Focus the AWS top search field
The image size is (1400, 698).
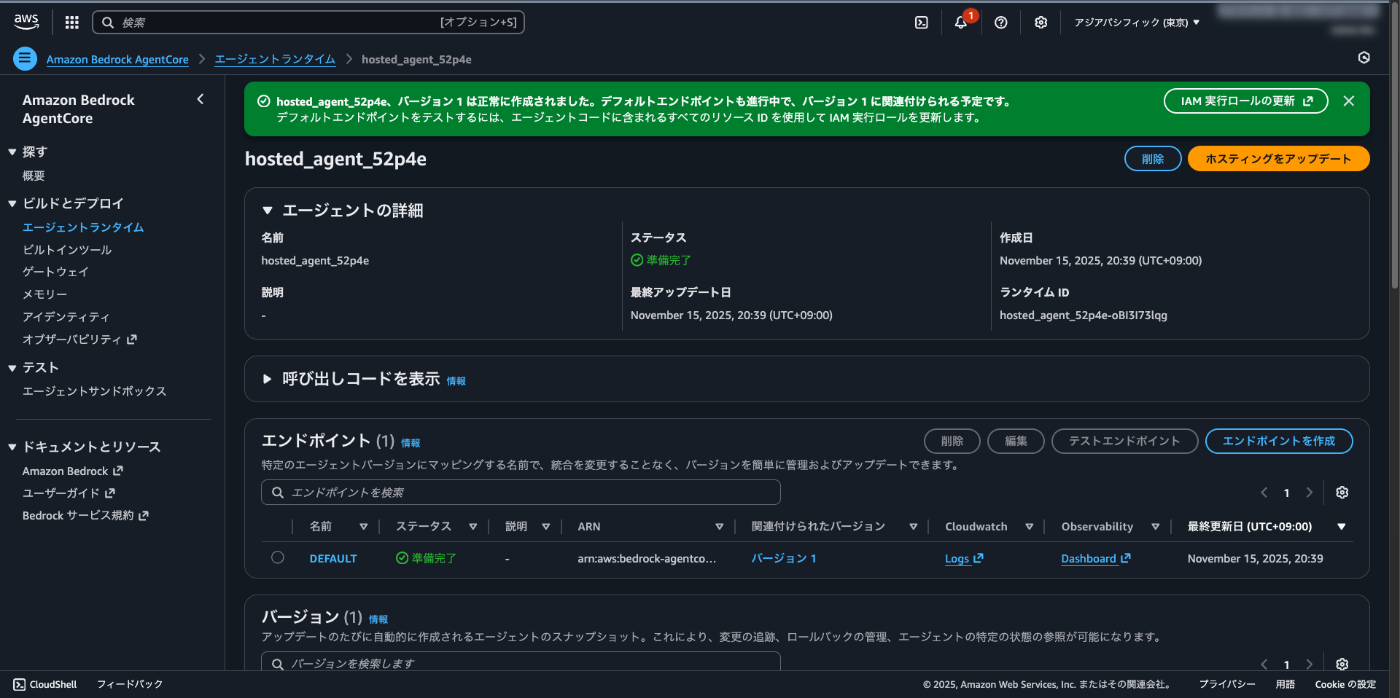(308, 22)
